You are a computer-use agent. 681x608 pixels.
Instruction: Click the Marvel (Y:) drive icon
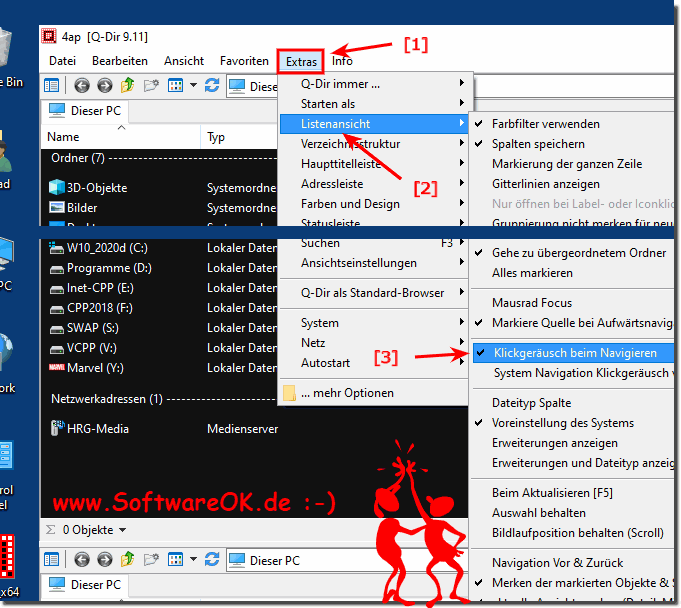point(56,367)
